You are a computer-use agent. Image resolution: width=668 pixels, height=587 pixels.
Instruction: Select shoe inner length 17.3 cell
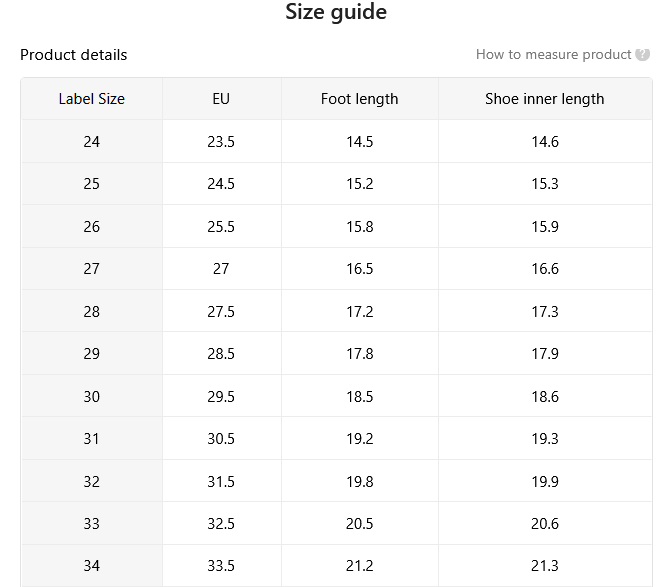click(545, 311)
